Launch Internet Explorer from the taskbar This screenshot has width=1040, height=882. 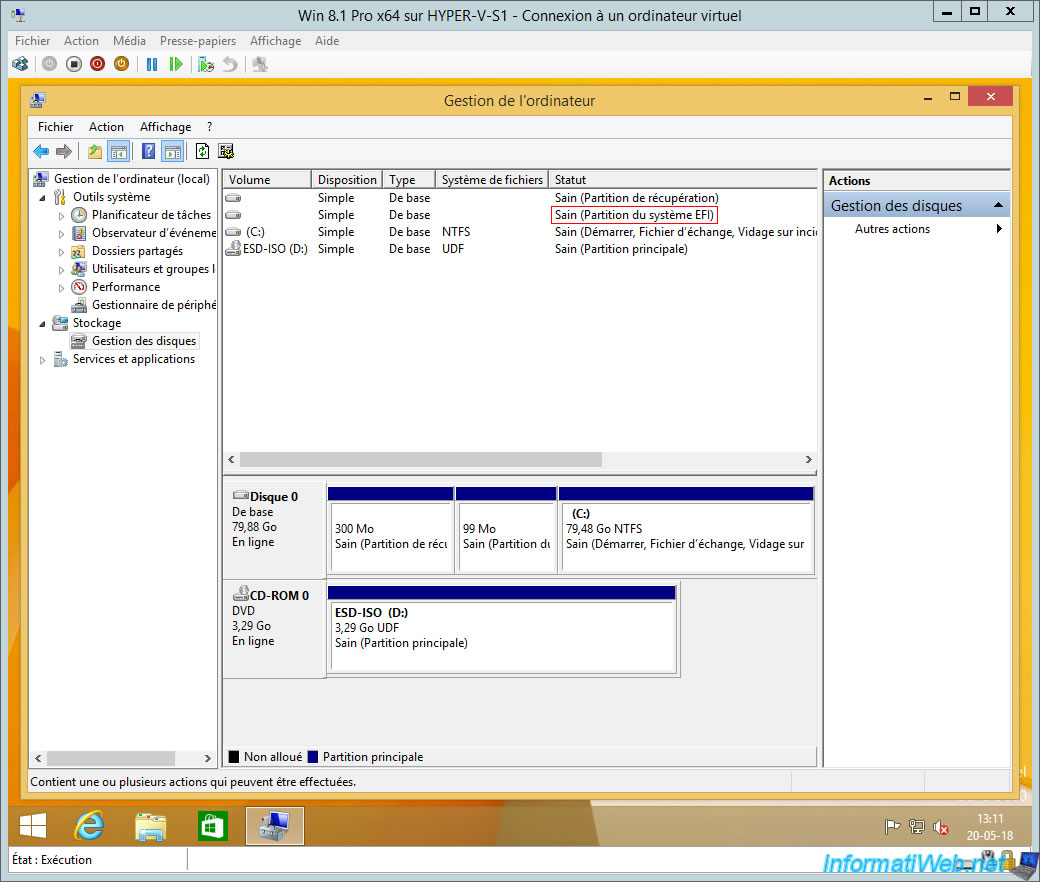[x=90, y=826]
